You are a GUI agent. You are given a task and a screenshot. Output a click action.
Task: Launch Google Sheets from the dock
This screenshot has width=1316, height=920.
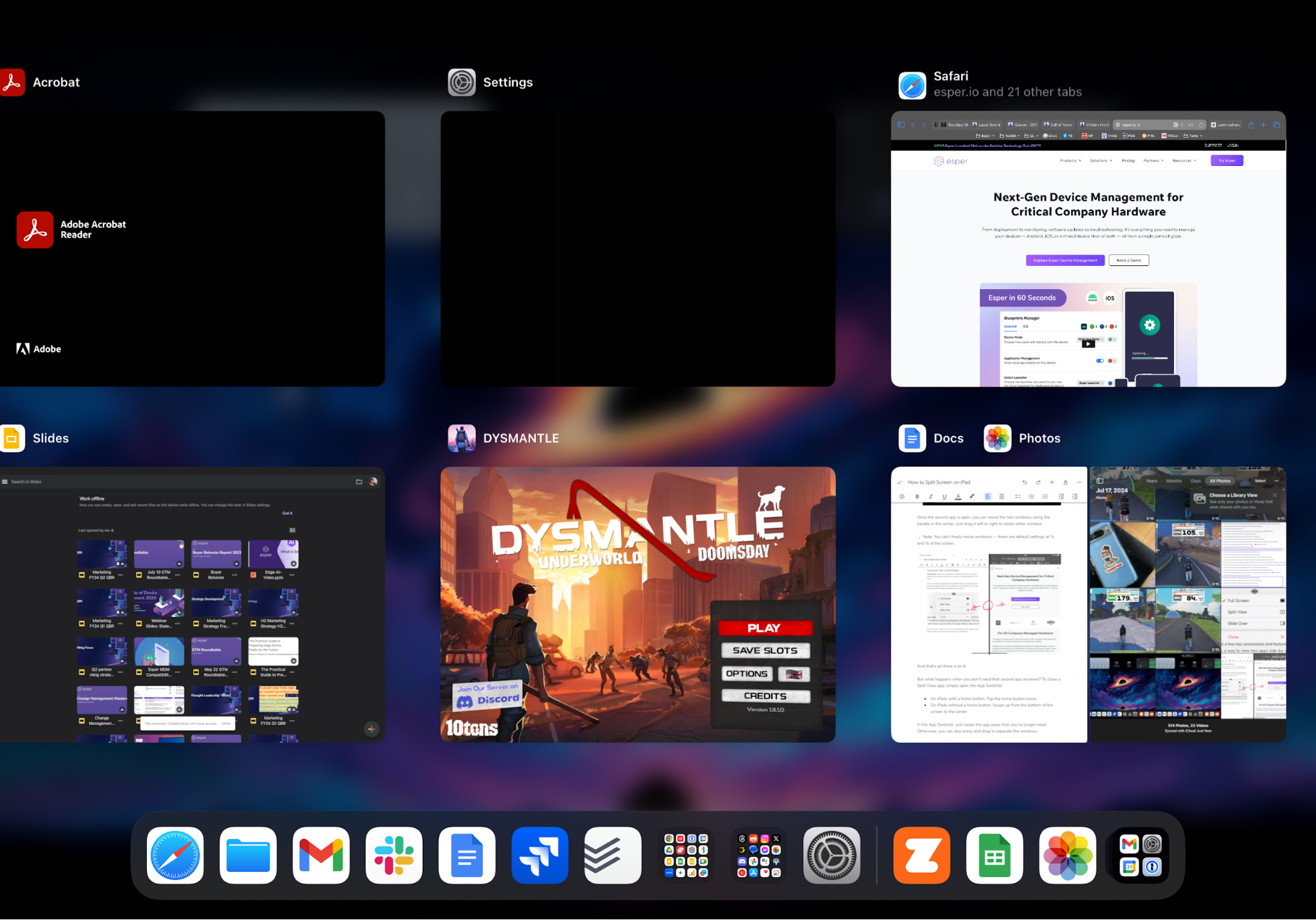(x=994, y=855)
